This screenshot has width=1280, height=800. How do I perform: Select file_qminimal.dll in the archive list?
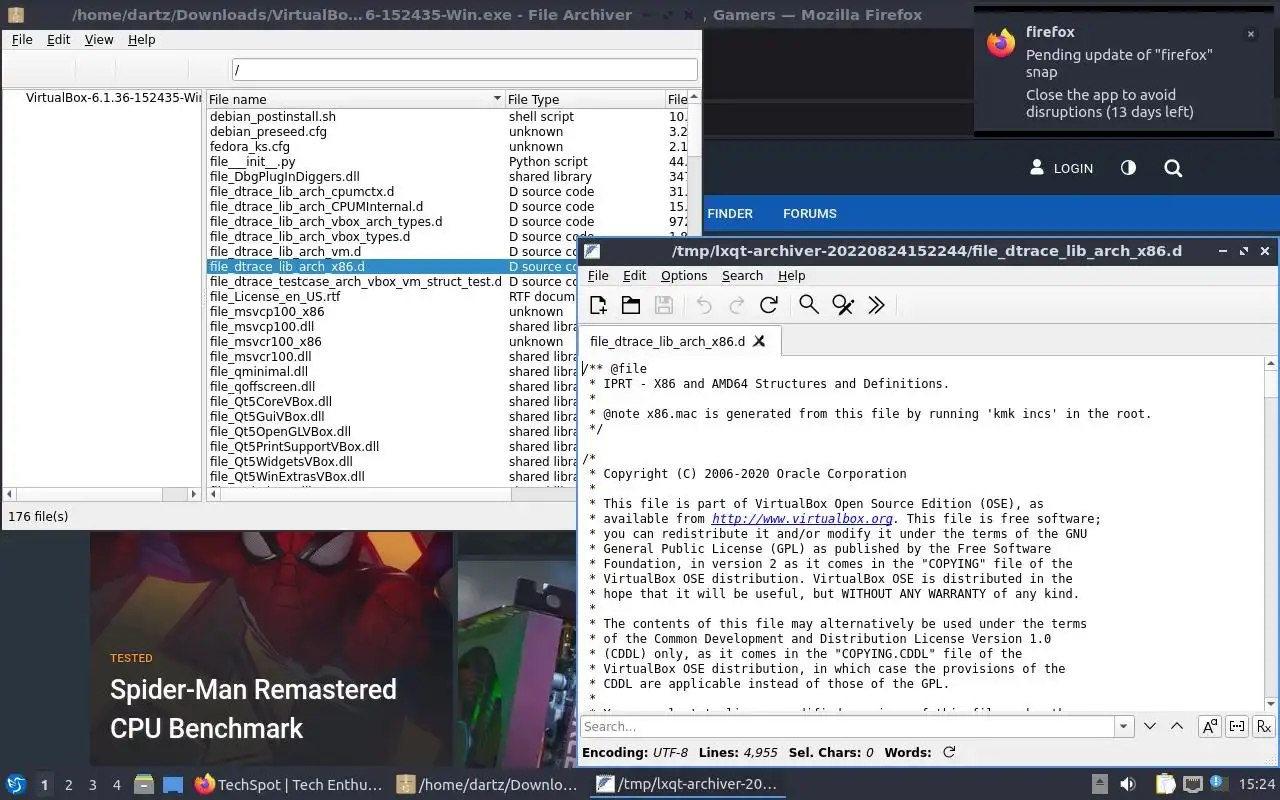[x=259, y=372]
